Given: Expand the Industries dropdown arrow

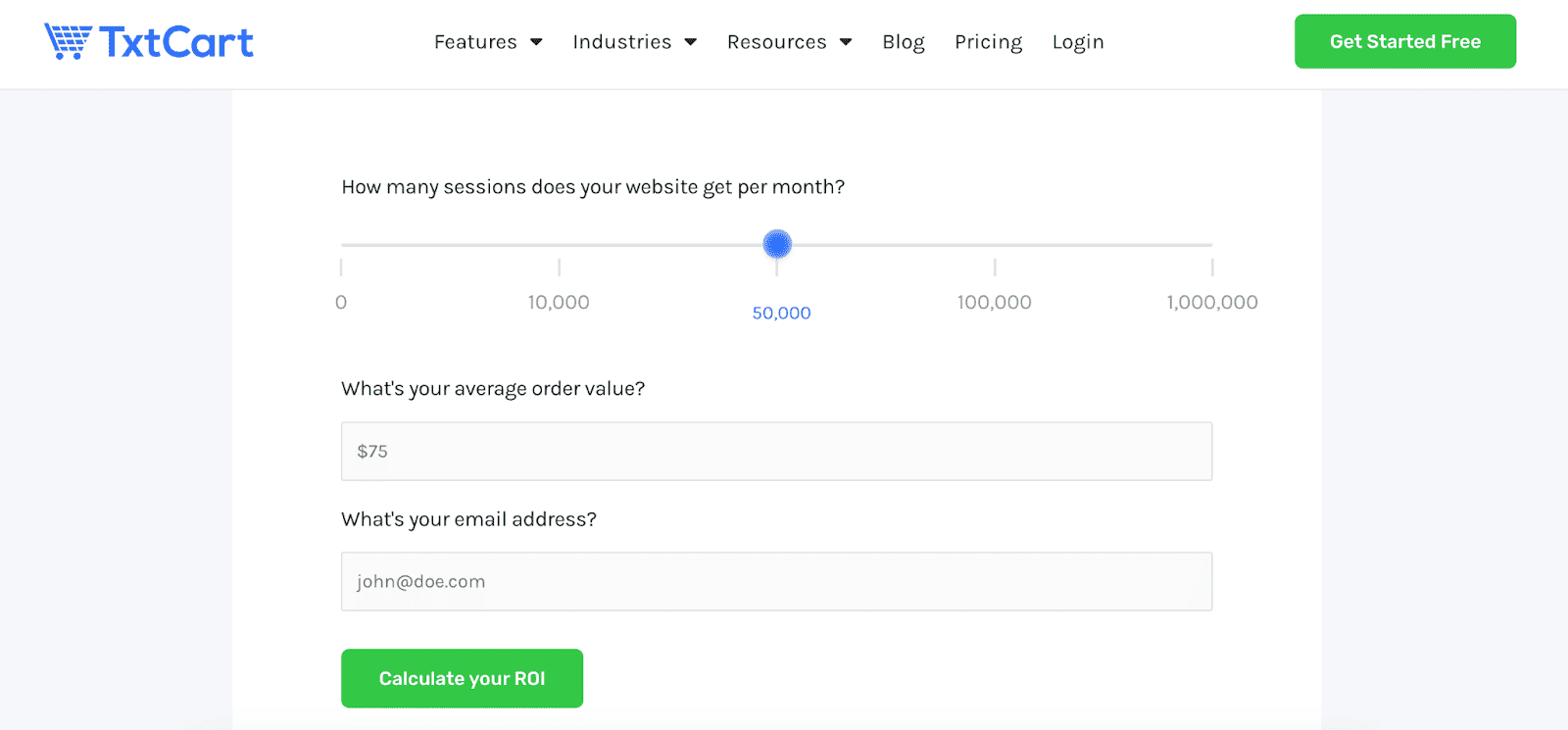Looking at the screenshot, I should (x=691, y=42).
